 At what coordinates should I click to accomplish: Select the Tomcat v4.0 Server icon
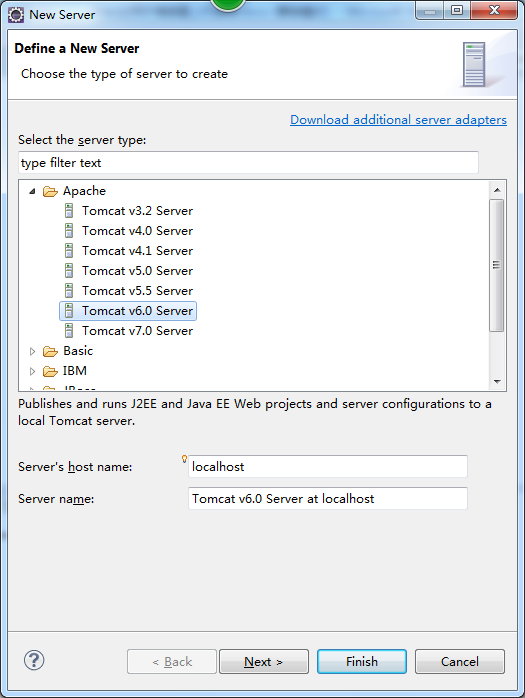click(x=69, y=231)
